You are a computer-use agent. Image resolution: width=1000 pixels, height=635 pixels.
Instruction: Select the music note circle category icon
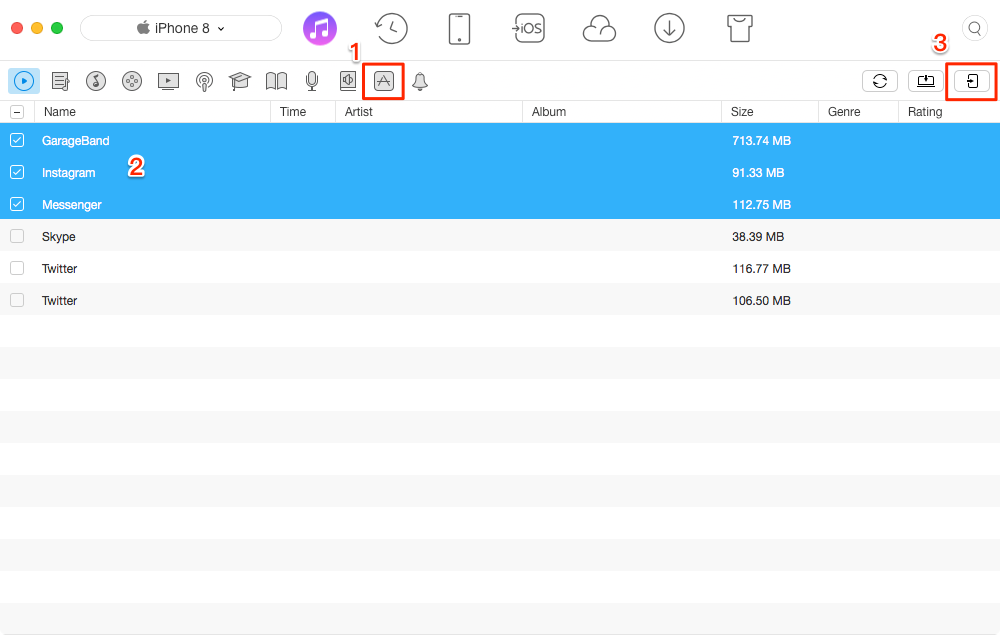click(x=96, y=81)
